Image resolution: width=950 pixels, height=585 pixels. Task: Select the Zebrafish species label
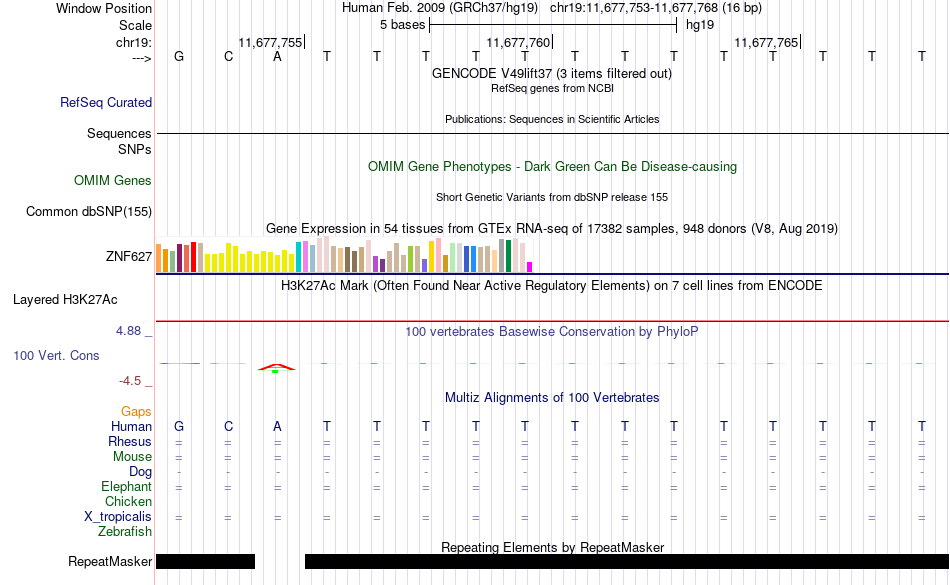click(x=125, y=531)
